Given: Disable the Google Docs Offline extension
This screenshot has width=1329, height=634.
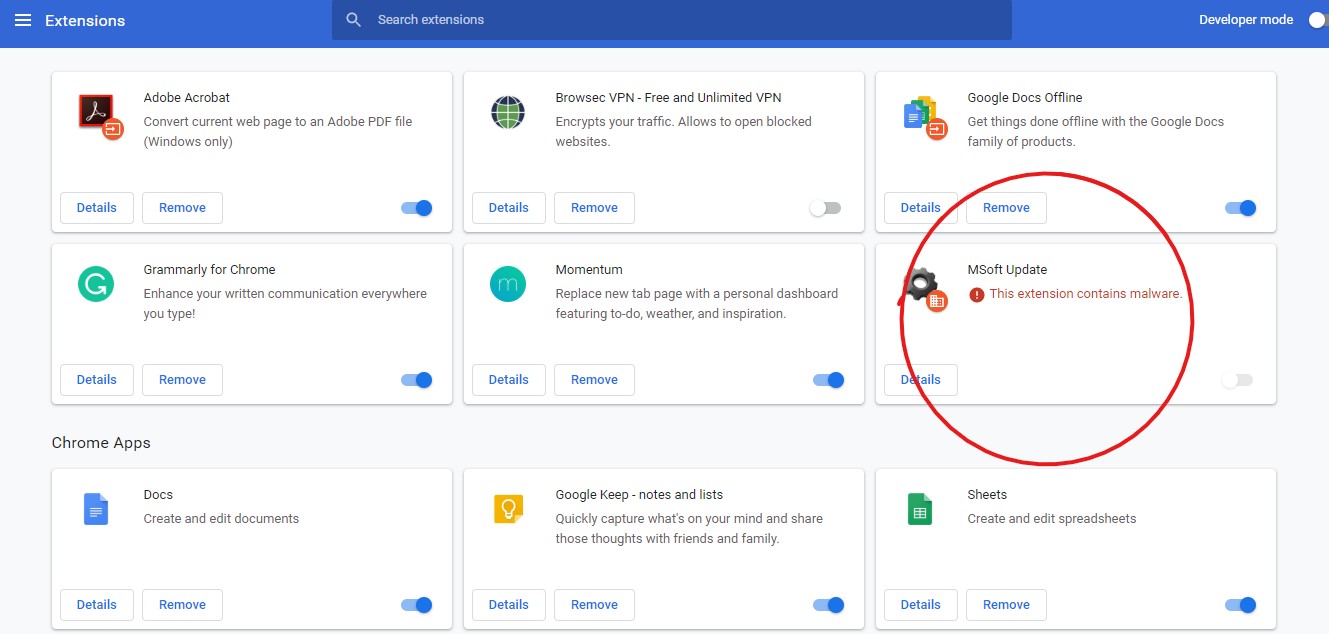Looking at the screenshot, I should point(1240,208).
